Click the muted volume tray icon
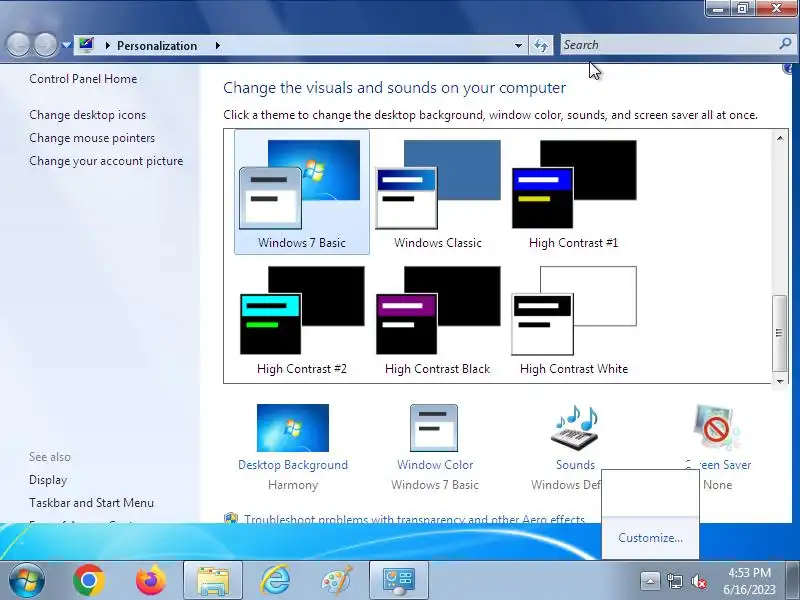Viewport: 800px width, 600px height. coord(699,581)
